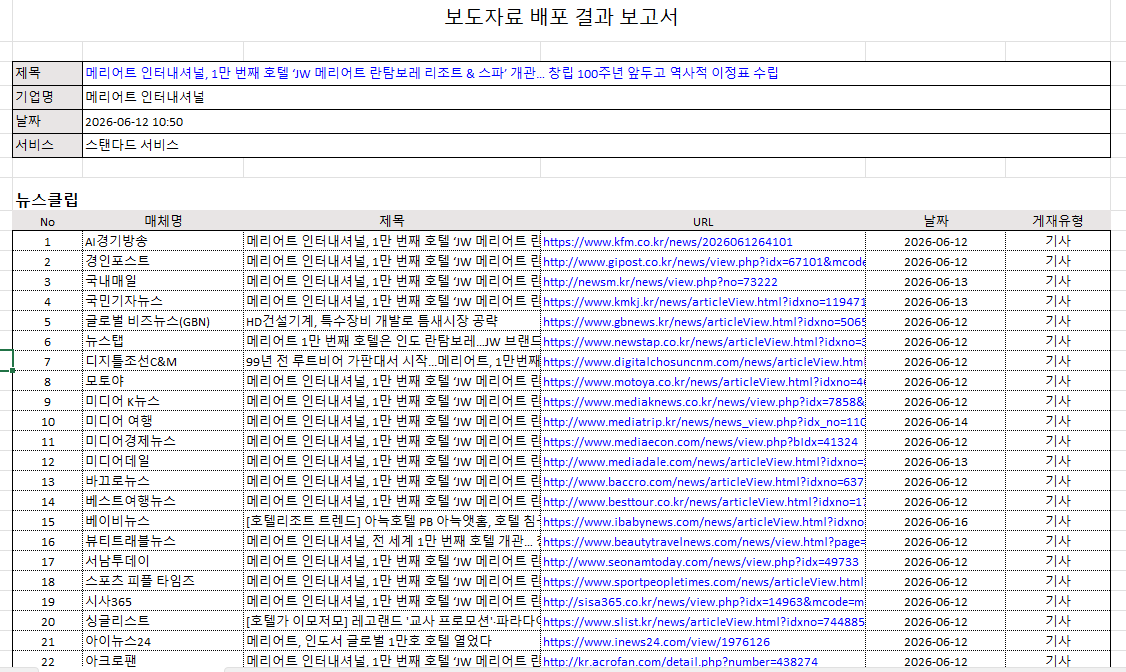Select the '아이뉴스24' cell
The height and width of the screenshot is (672, 1126).
pos(163,642)
